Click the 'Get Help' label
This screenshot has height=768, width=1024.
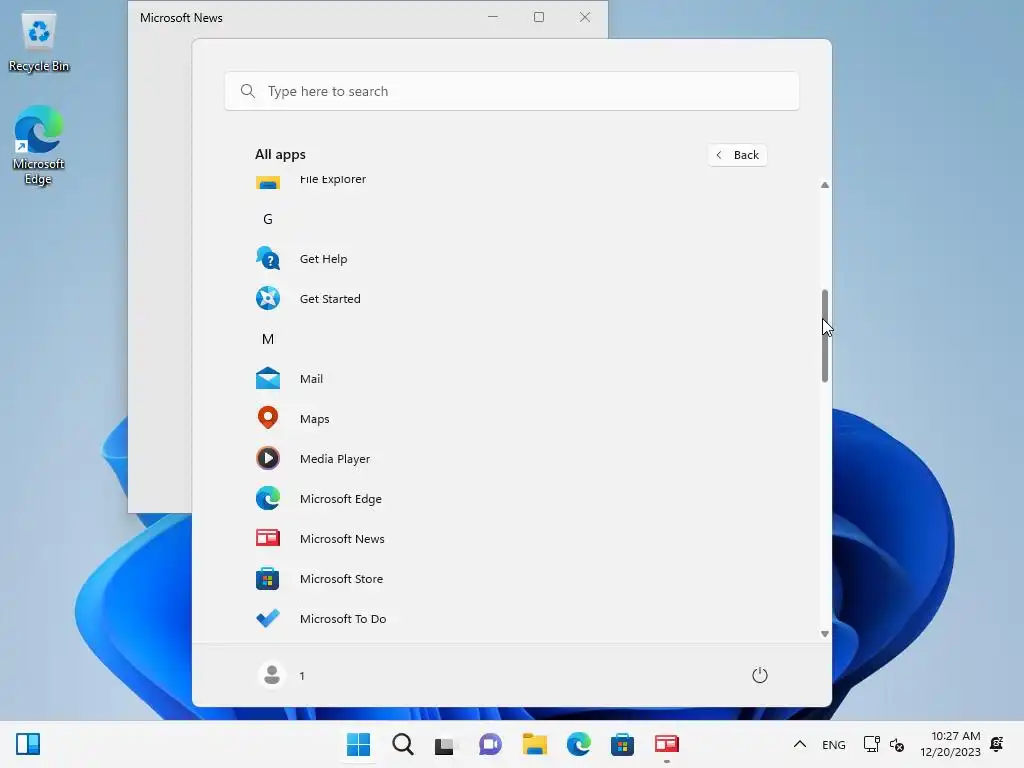coord(323,259)
